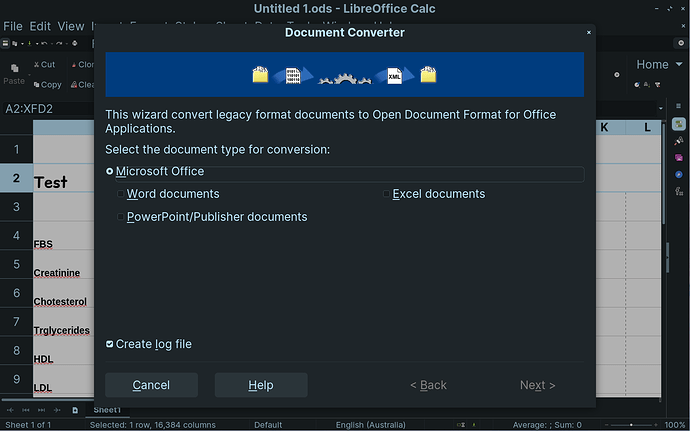Click English (Australia) language in status bar
The image size is (690, 431).
pyautogui.click(x=371, y=425)
